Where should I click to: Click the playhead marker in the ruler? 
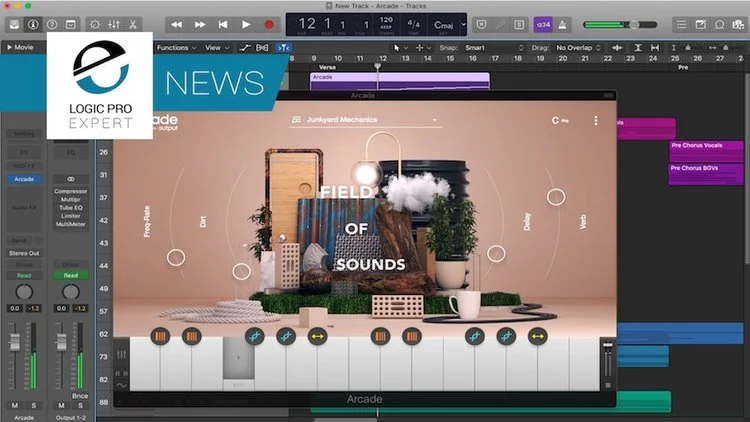coord(377,67)
